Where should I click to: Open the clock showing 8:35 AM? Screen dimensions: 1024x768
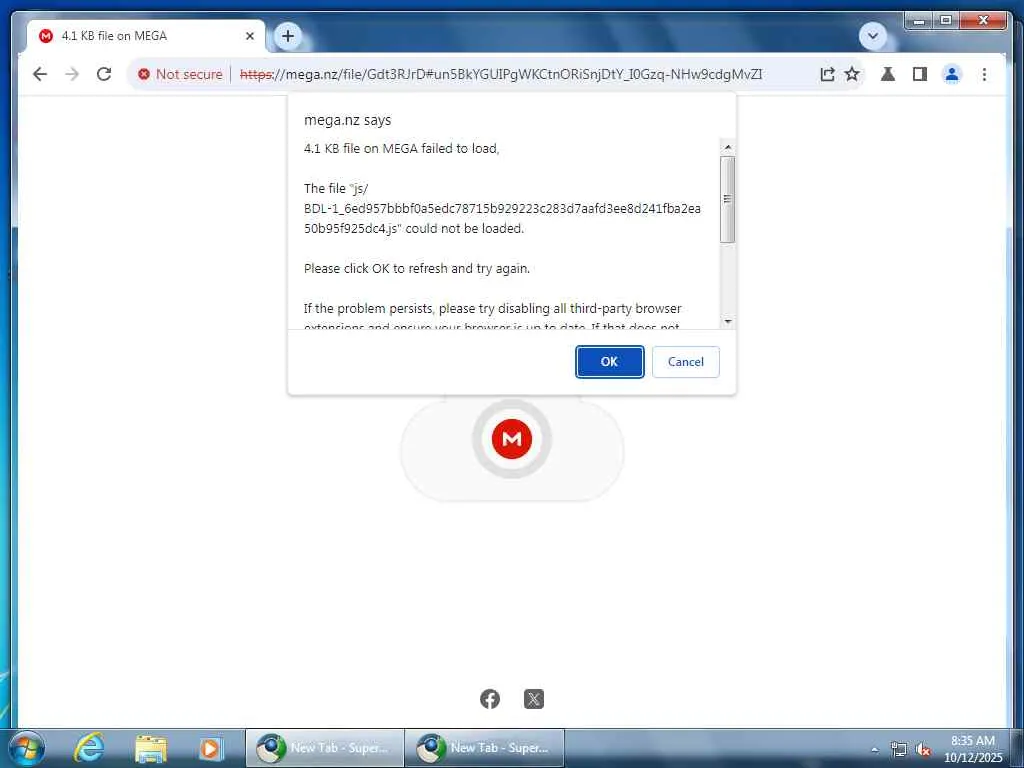973,748
